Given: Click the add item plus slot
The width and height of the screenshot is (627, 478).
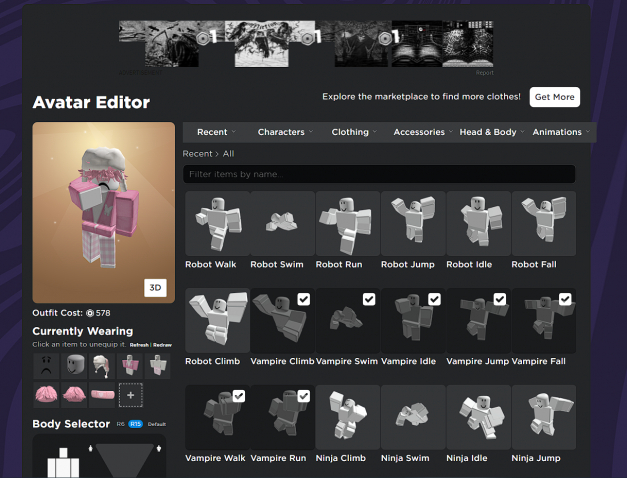Looking at the screenshot, I should (129, 395).
